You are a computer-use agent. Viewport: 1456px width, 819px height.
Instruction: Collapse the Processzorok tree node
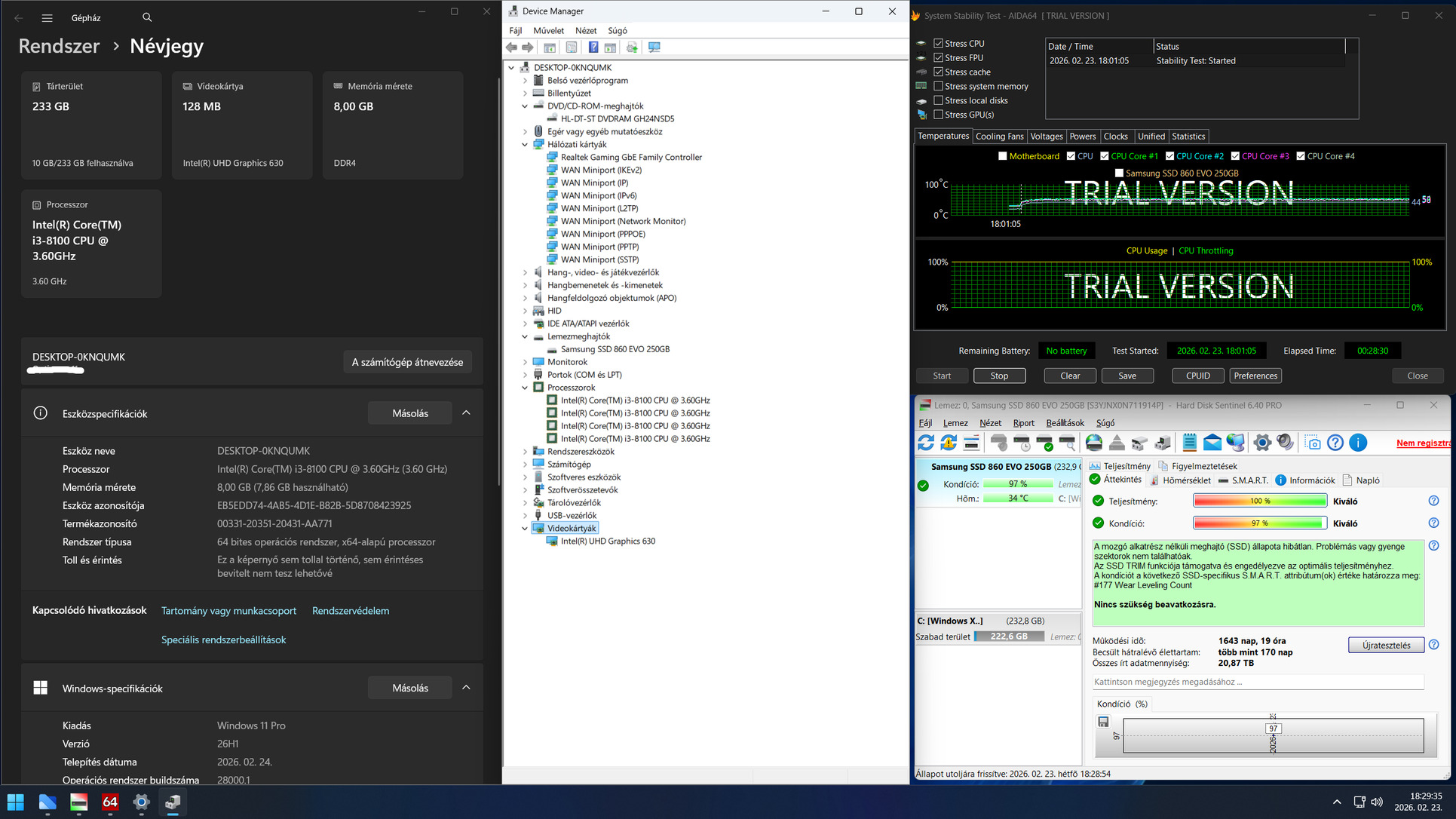pyautogui.click(x=526, y=388)
